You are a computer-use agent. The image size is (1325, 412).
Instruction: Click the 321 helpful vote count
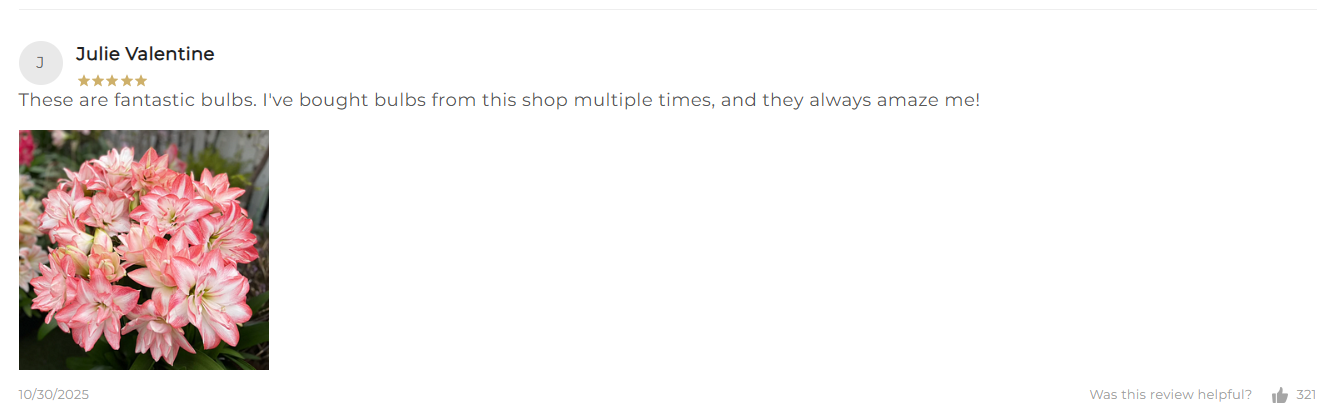click(x=1305, y=395)
